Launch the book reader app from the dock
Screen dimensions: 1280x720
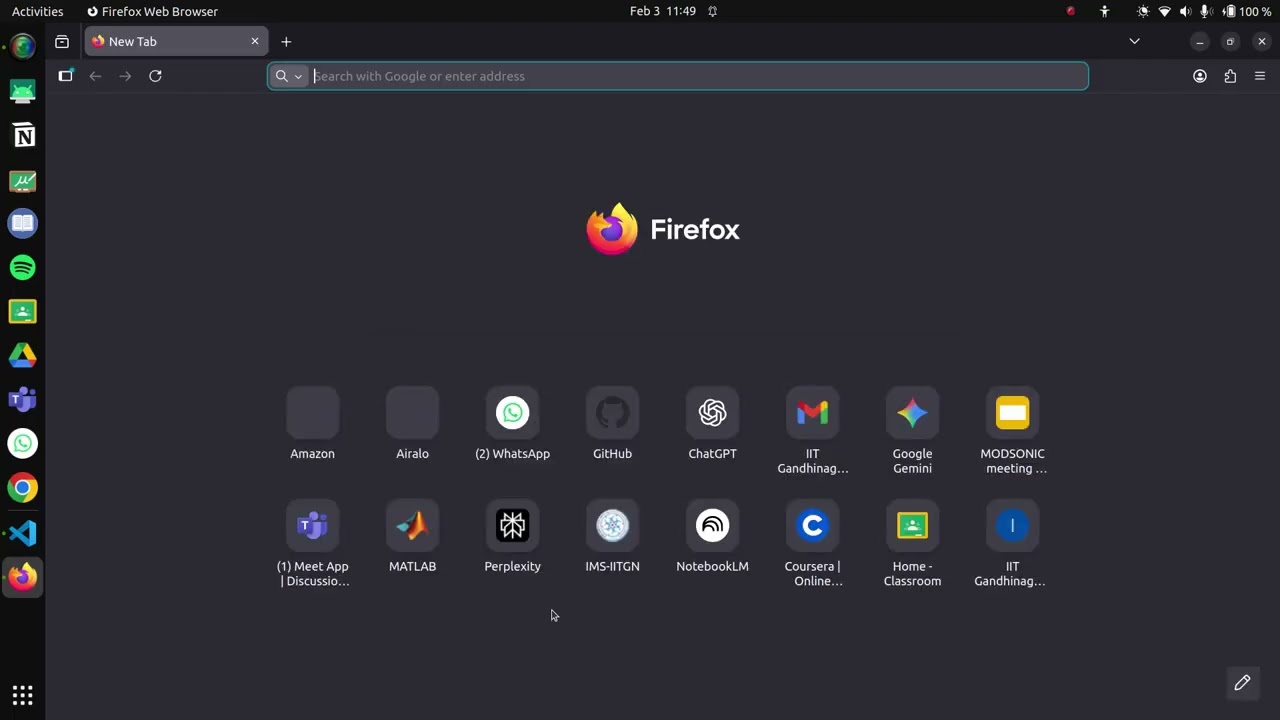pyautogui.click(x=23, y=223)
